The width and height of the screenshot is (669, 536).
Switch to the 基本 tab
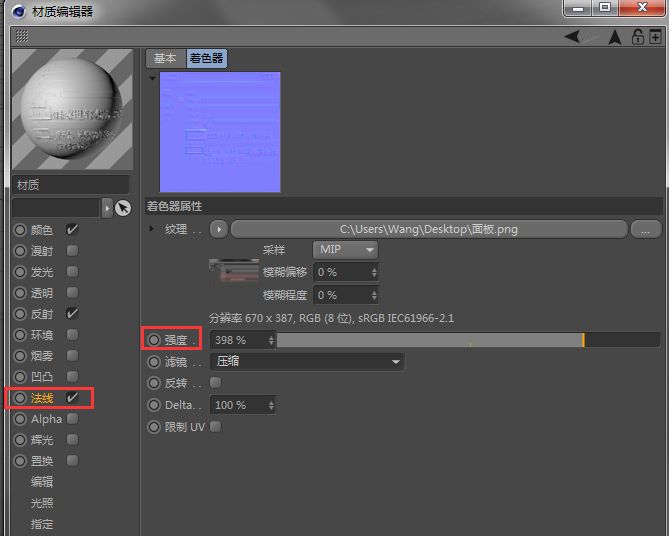[x=166, y=58]
